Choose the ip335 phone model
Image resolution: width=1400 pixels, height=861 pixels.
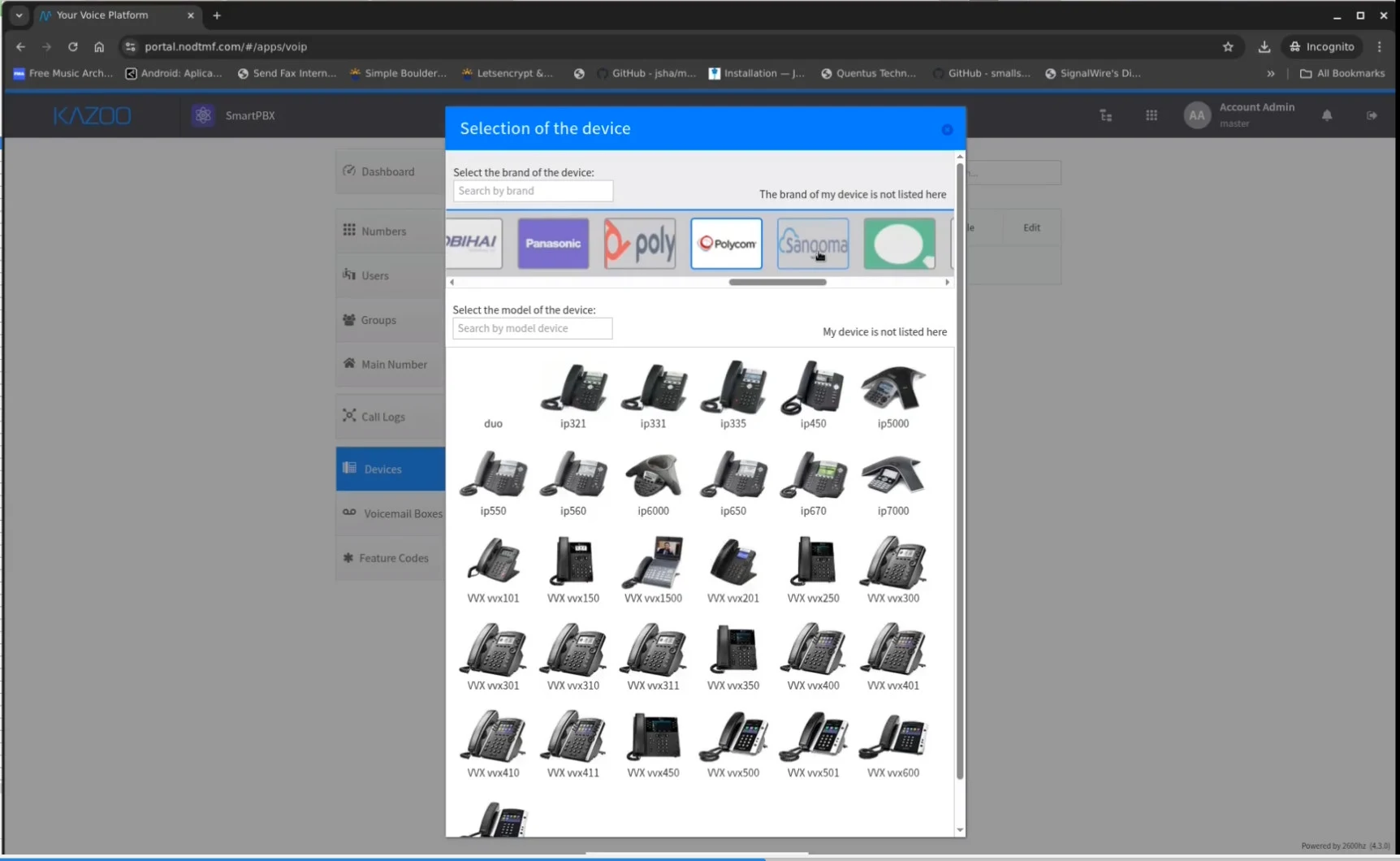pyautogui.click(x=733, y=396)
